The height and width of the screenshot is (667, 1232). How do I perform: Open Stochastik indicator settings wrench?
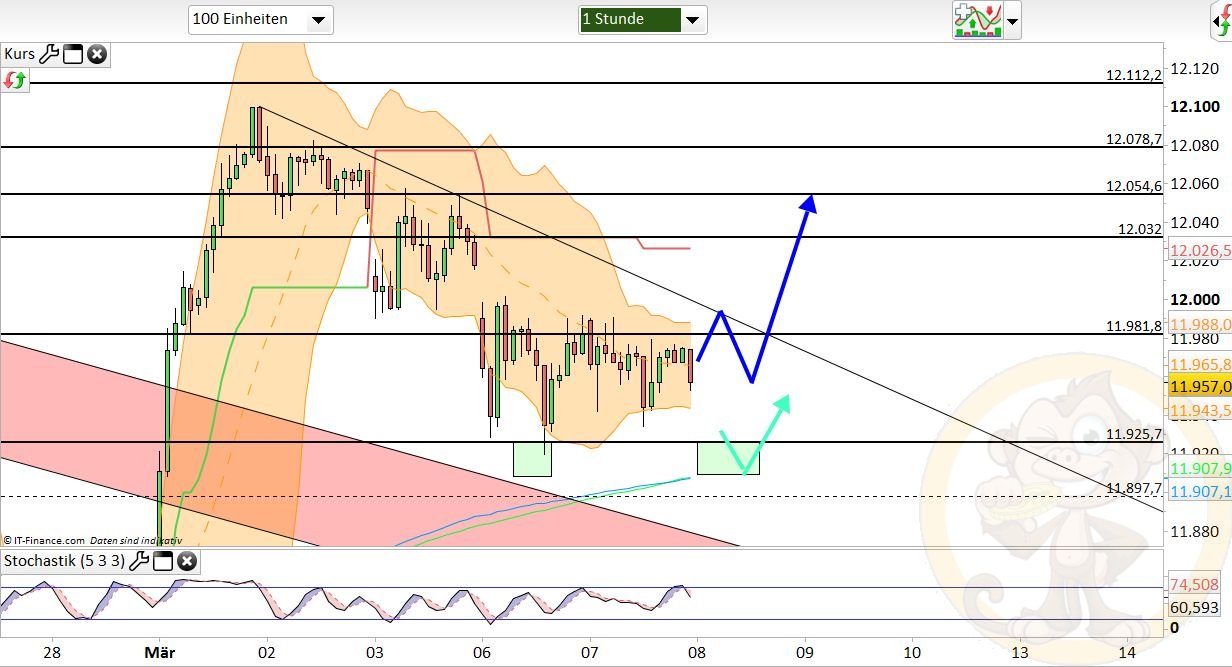click(139, 561)
